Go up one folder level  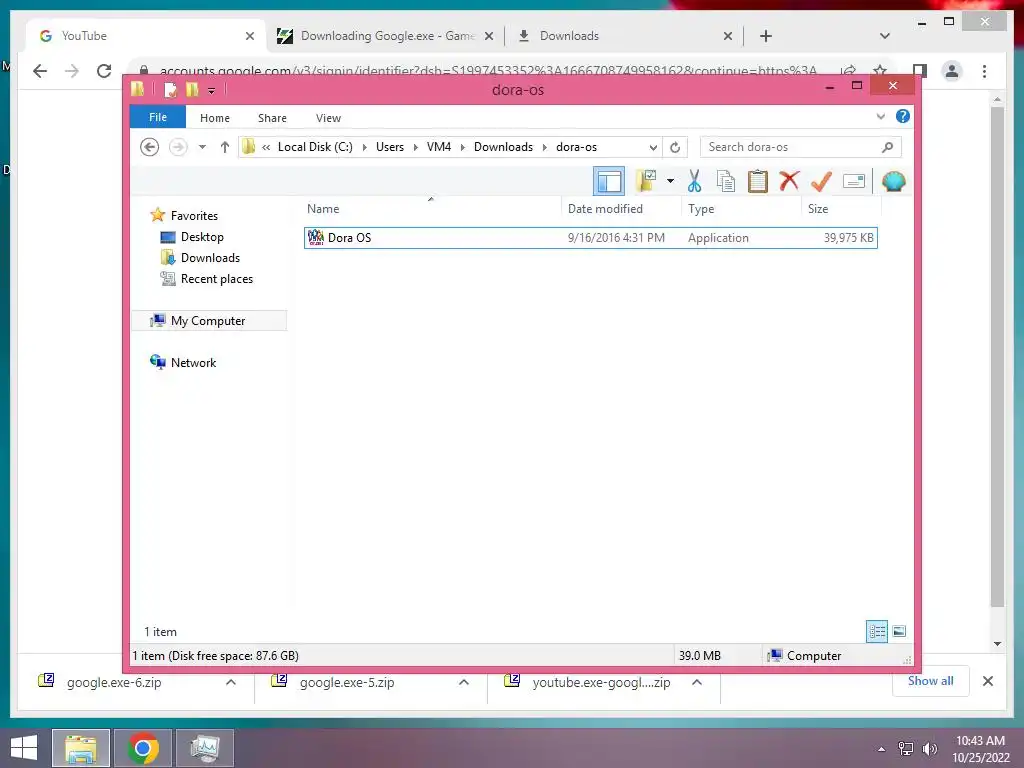tap(225, 147)
